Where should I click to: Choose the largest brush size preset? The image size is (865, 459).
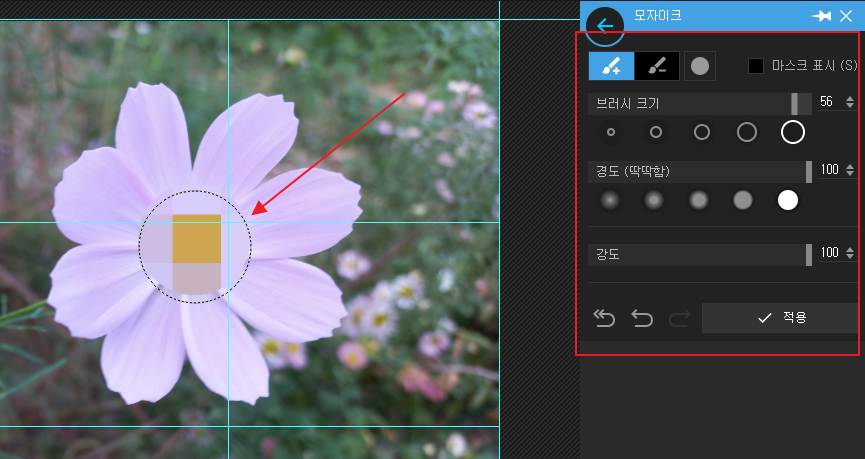tap(793, 132)
